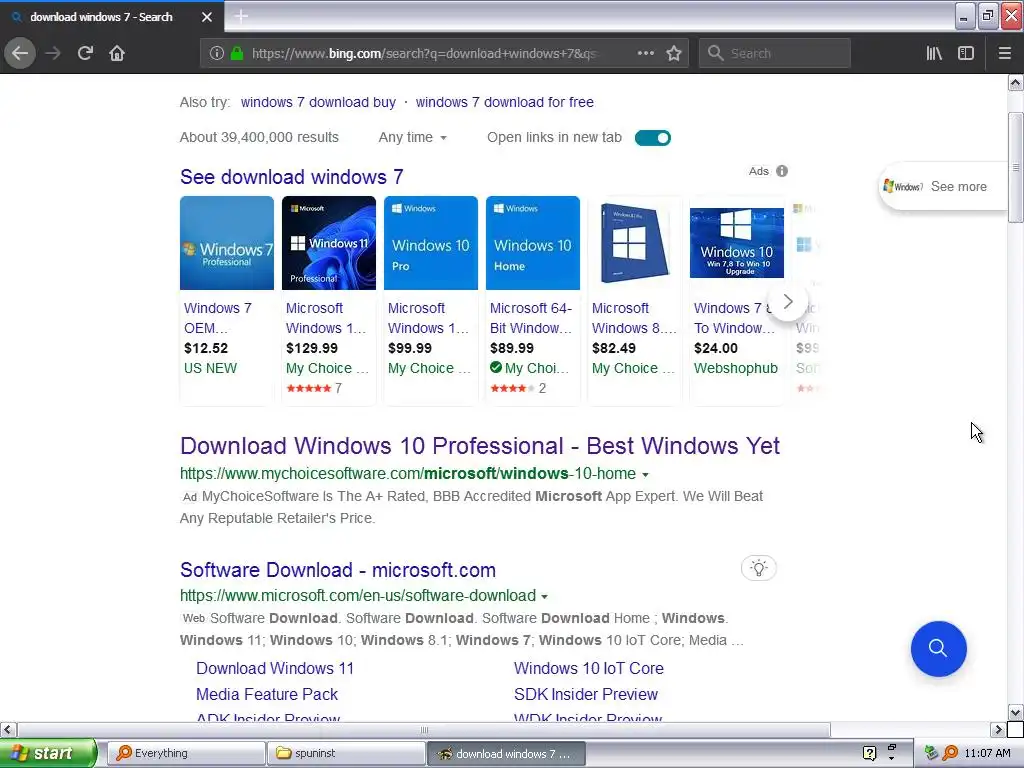Viewport: 1024px width, 768px height.
Task: Open the Firefox hamburger menu
Action: (1004, 53)
